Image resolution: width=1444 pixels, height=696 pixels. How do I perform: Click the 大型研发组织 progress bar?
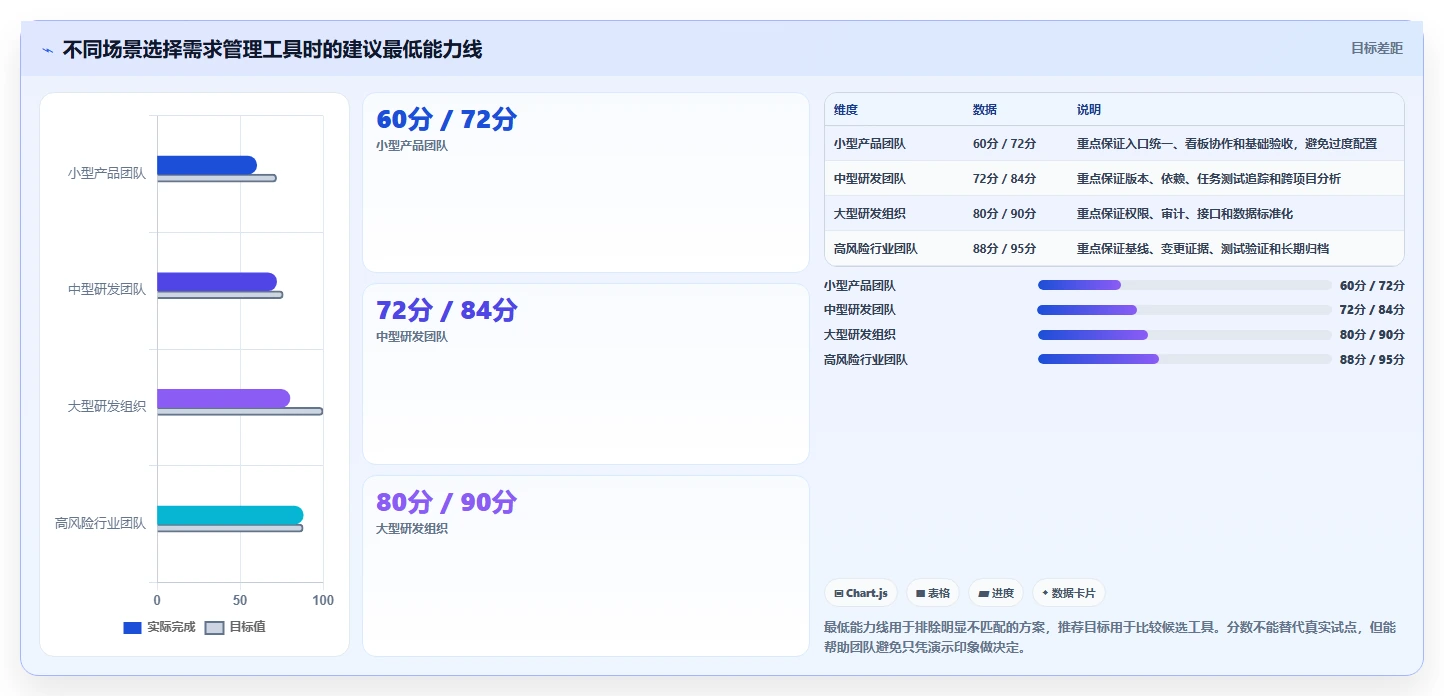coord(1185,335)
